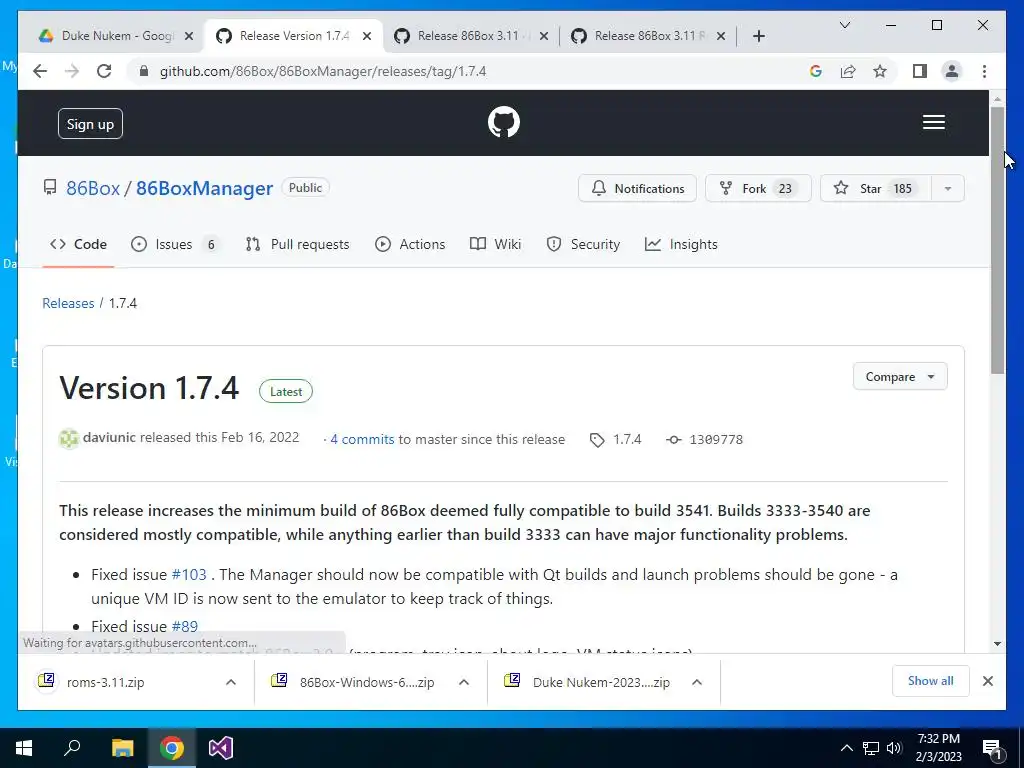This screenshot has width=1024, height=768.
Task: Open the taskbar clock showing 7:32 PM
Action: [x=938, y=748]
